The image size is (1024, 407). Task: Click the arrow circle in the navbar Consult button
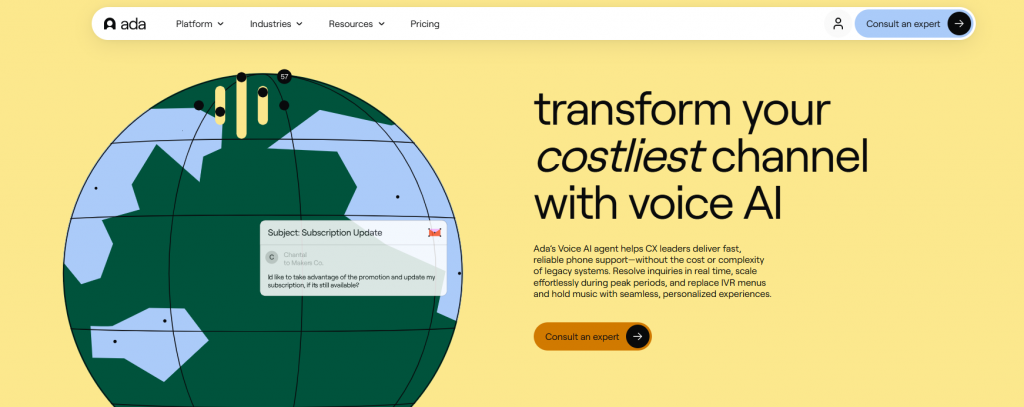(x=959, y=24)
